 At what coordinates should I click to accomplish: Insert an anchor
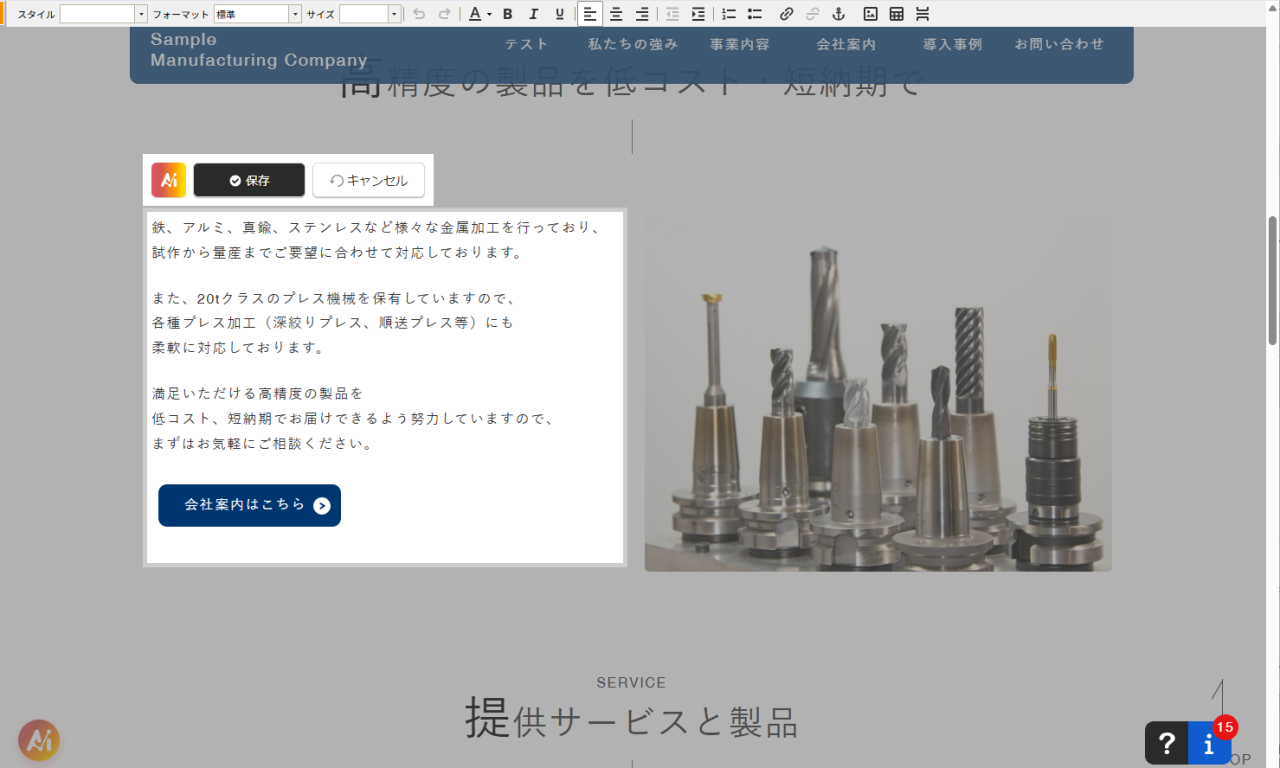tap(838, 14)
